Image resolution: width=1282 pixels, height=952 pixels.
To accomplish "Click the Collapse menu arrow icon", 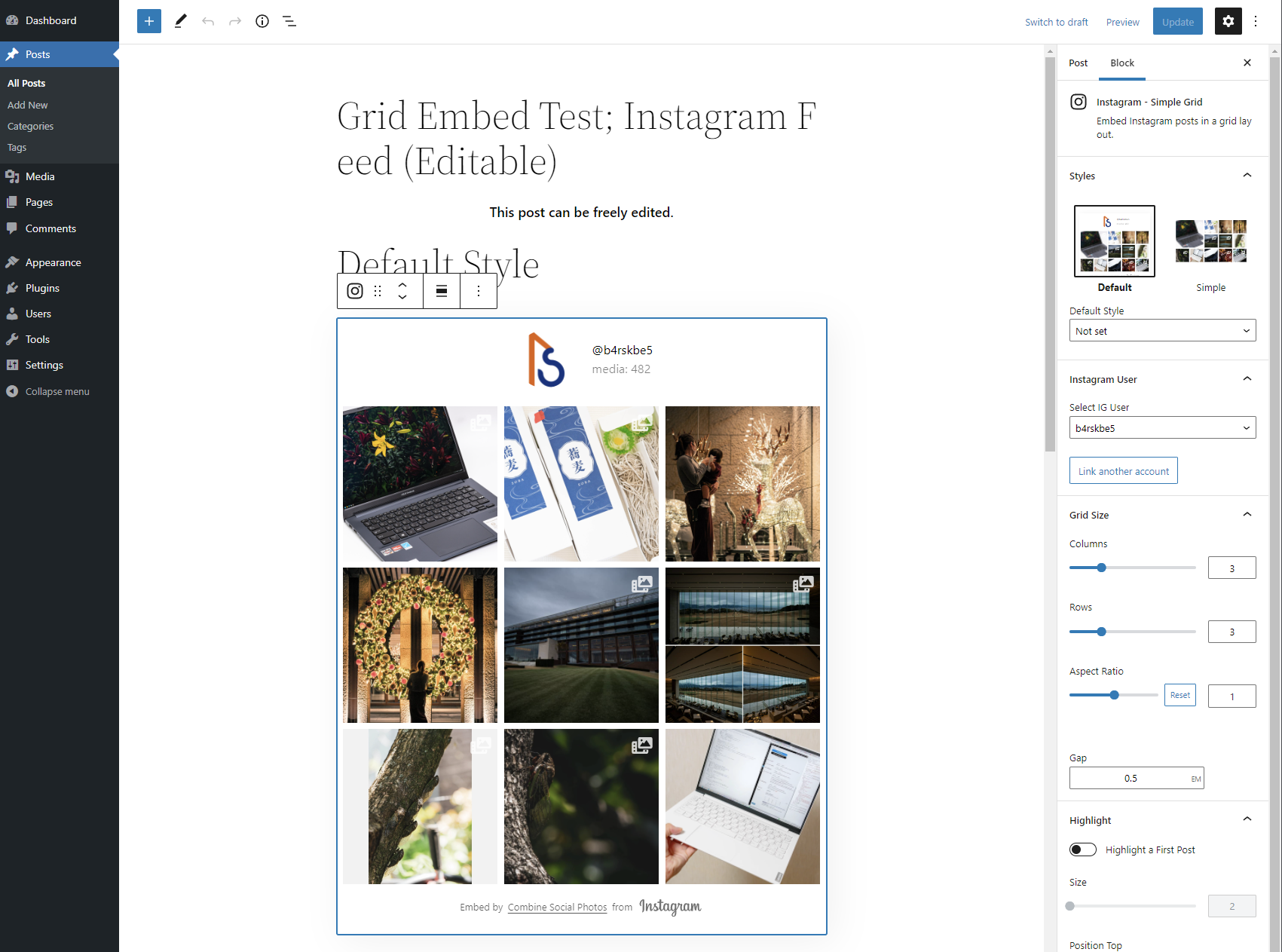I will (x=12, y=391).
